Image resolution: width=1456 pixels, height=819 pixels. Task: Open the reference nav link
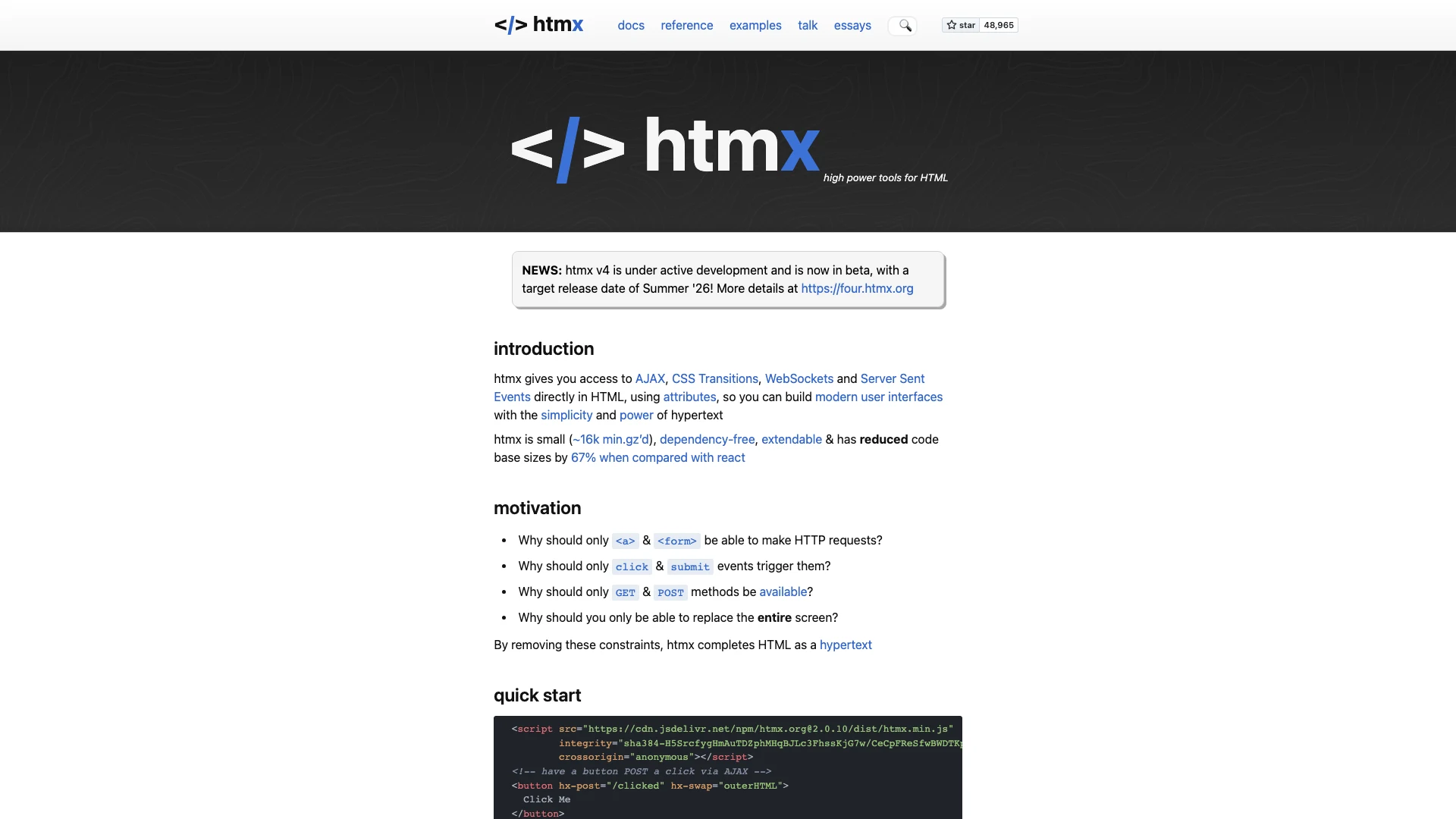tap(687, 25)
